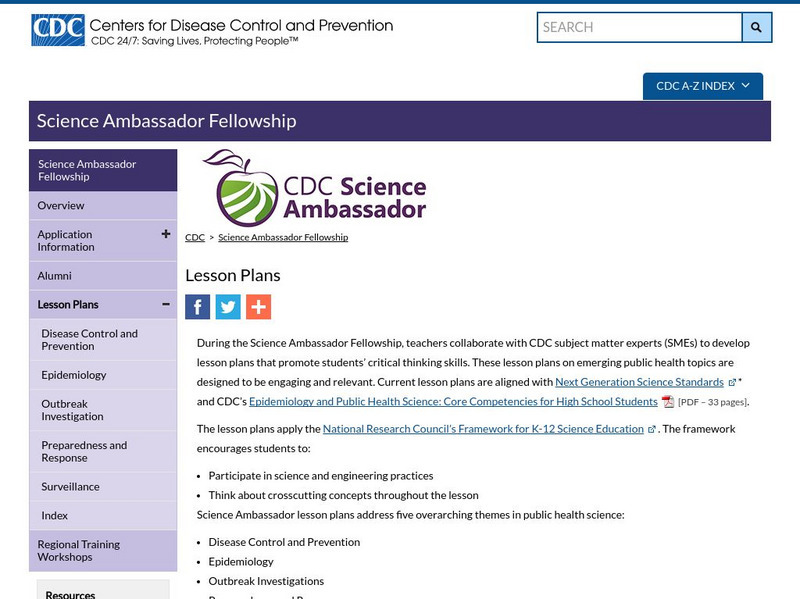This screenshot has height=599, width=800.
Task: Share page via Facebook icon
Action: [x=198, y=307]
